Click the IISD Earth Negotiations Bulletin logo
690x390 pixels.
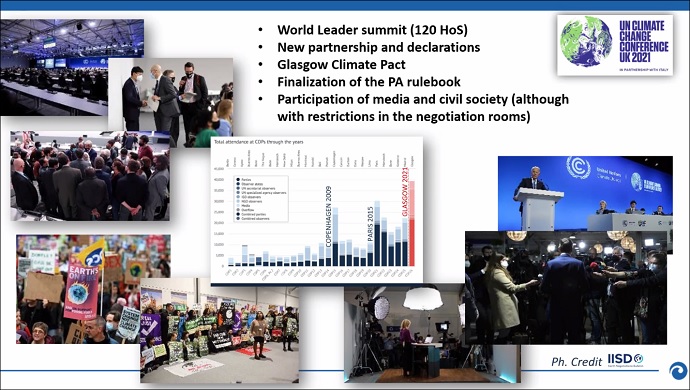click(625, 360)
